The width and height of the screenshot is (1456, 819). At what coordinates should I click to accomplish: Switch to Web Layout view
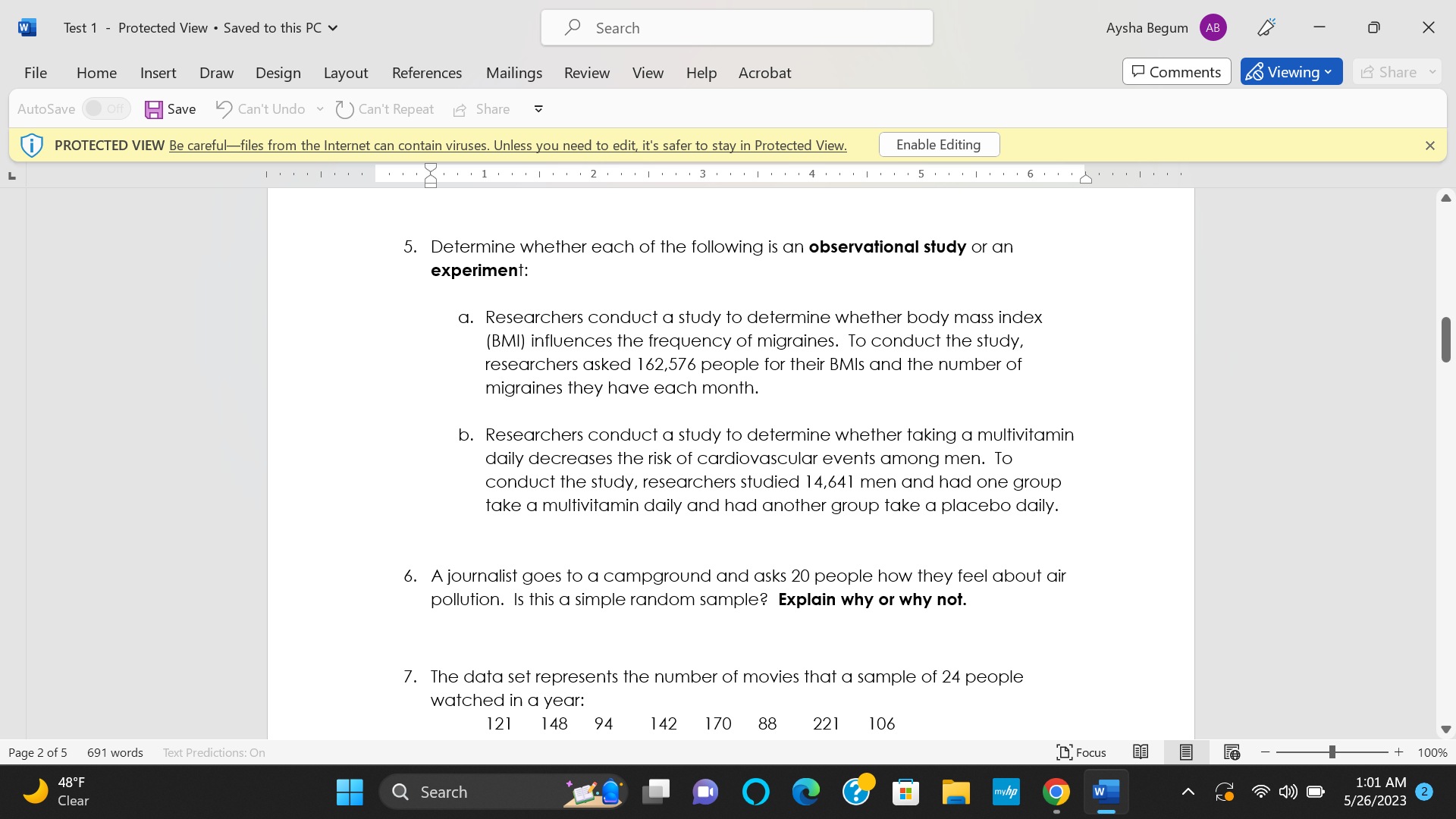click(1231, 752)
